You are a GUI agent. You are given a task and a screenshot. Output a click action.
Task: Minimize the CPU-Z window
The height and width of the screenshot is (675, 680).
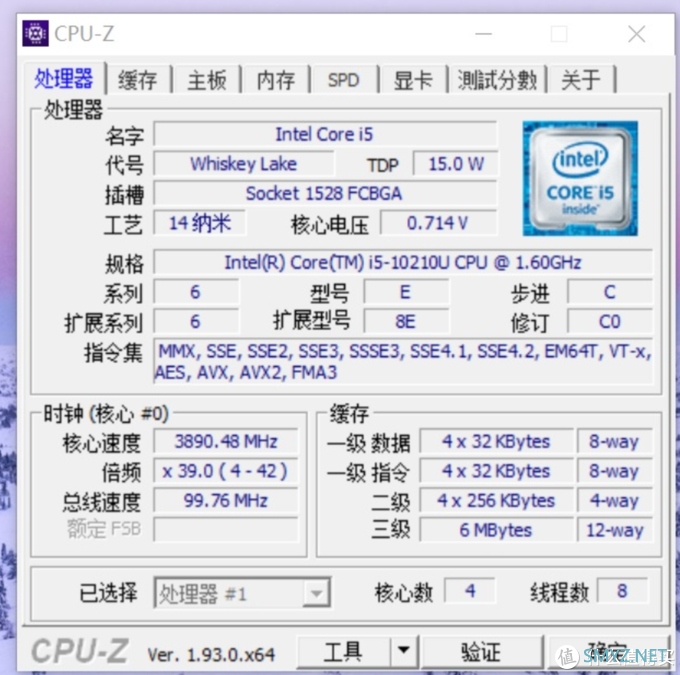coord(483,34)
